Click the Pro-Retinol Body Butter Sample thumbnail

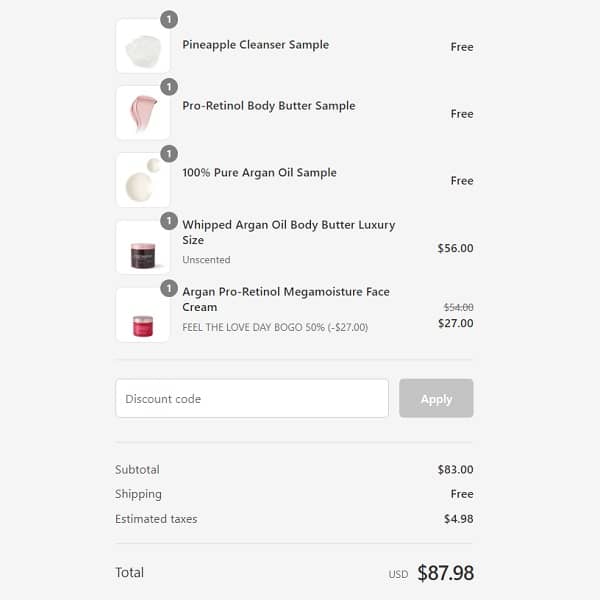(143, 113)
